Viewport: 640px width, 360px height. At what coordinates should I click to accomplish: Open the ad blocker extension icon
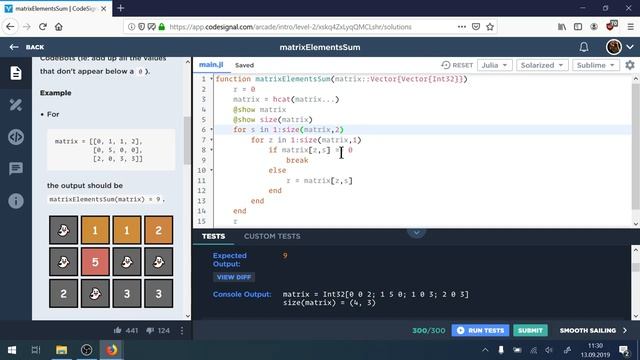coord(611,26)
